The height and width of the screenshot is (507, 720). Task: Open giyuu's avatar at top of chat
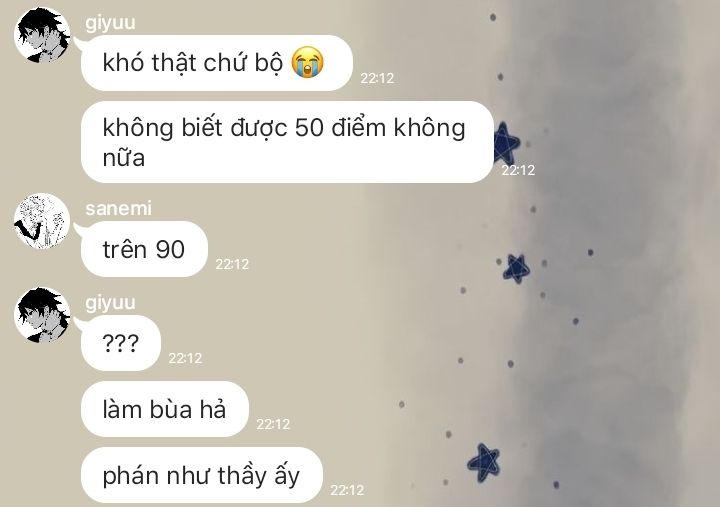point(42,35)
